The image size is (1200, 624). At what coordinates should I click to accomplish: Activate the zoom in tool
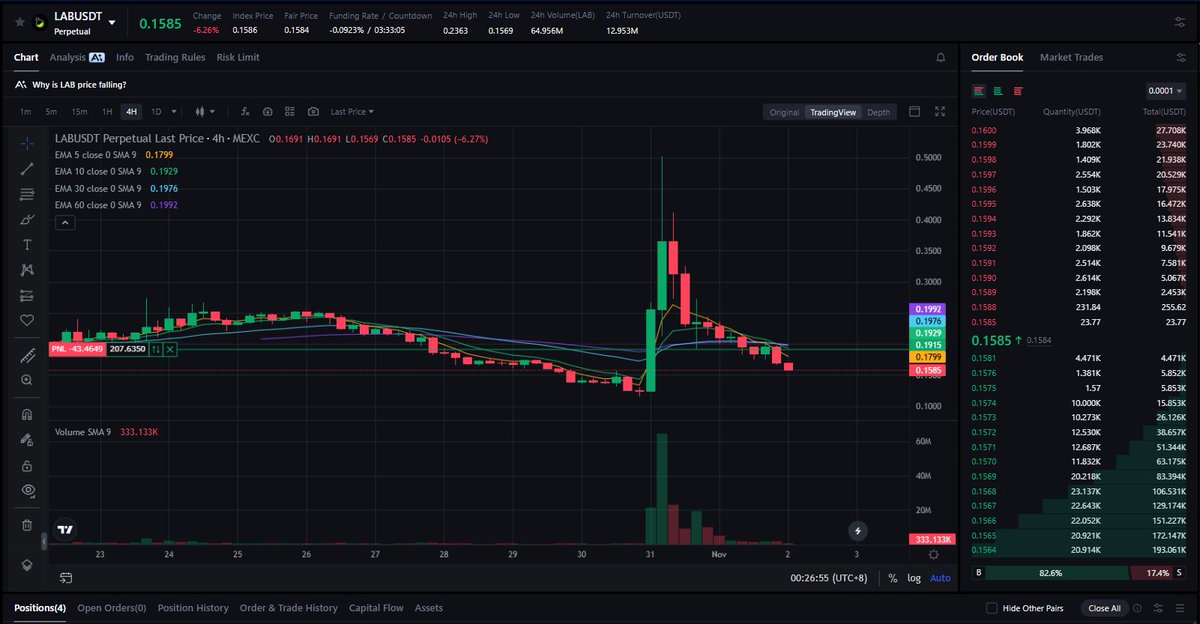point(27,380)
